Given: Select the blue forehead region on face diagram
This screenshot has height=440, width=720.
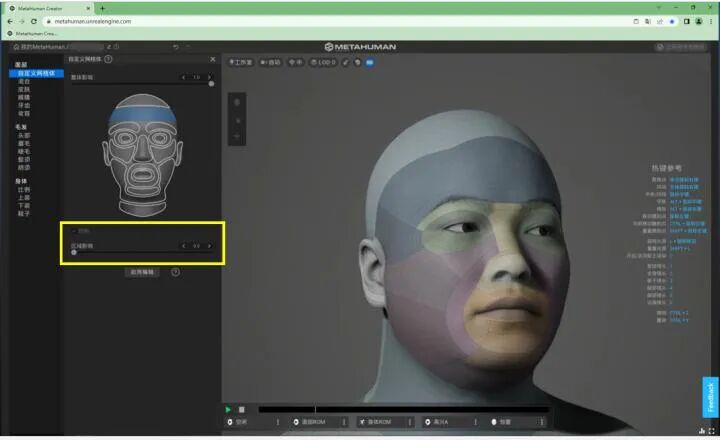Looking at the screenshot, I should click(x=142, y=115).
